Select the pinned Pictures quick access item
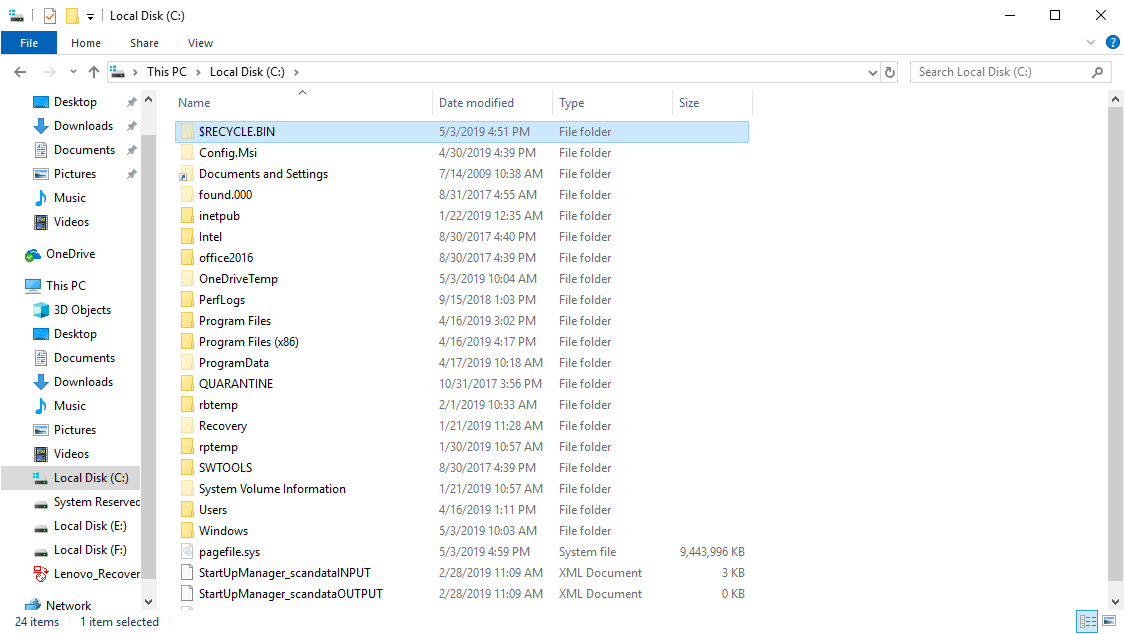 75,174
